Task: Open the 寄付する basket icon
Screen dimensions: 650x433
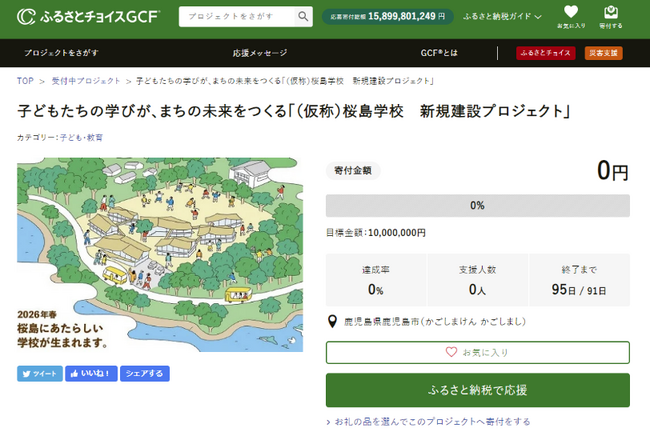Action: click(610, 17)
